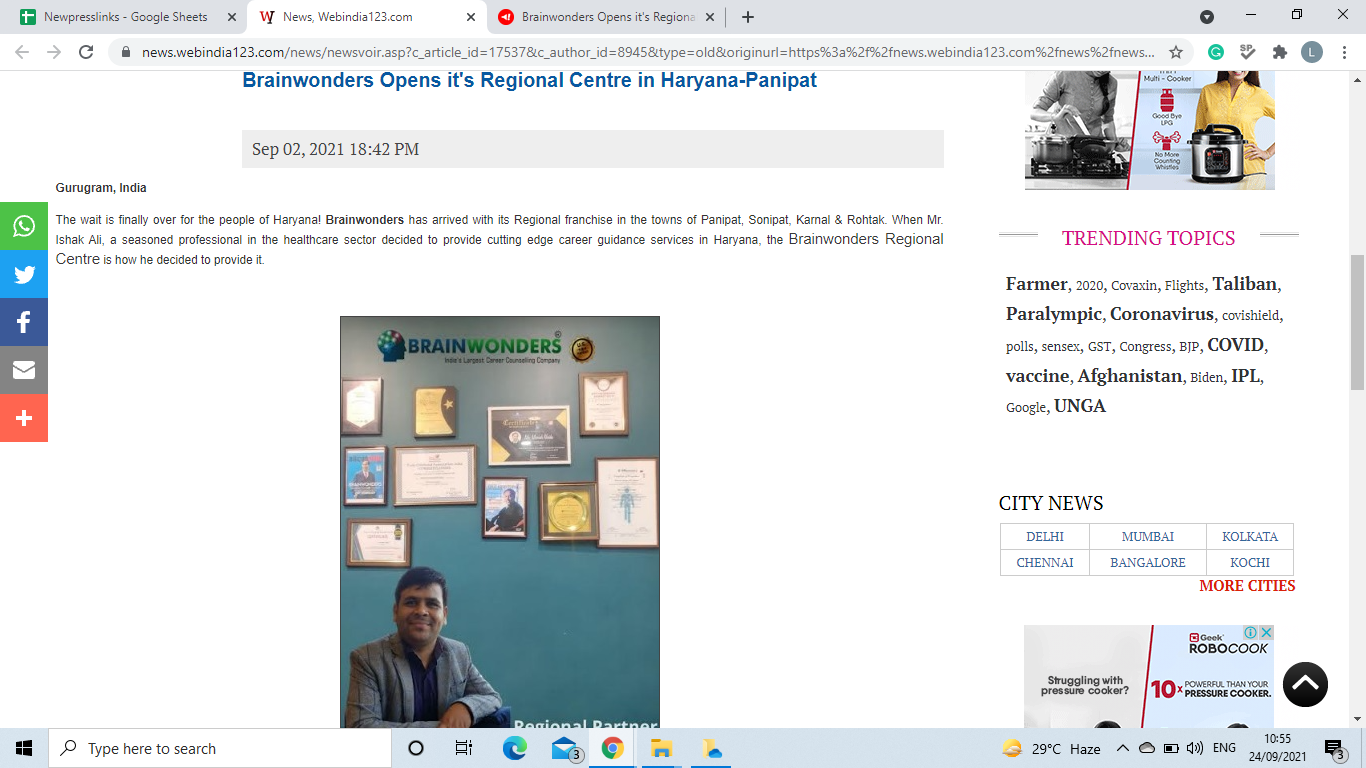The image size is (1366, 768).
Task: Open Mail app from taskbar
Action: click(x=565, y=748)
